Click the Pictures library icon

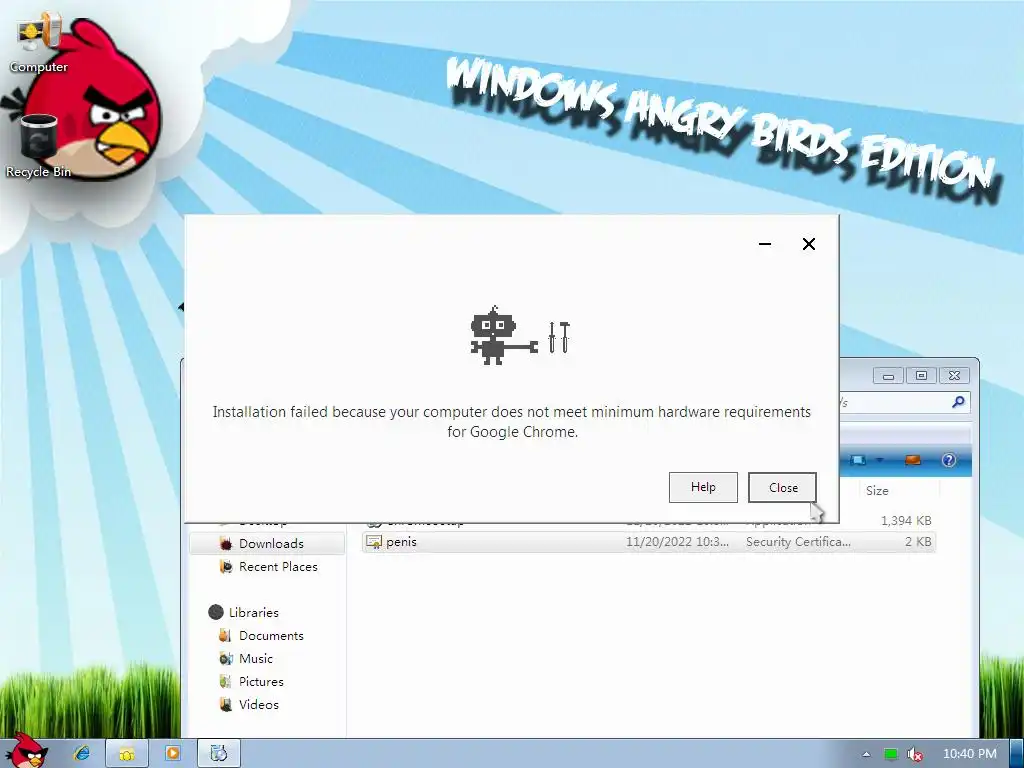pyautogui.click(x=225, y=681)
